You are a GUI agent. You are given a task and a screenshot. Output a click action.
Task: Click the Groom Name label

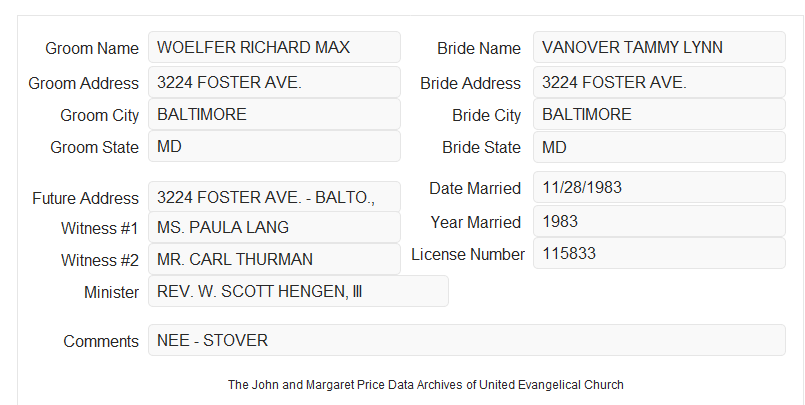click(92, 48)
